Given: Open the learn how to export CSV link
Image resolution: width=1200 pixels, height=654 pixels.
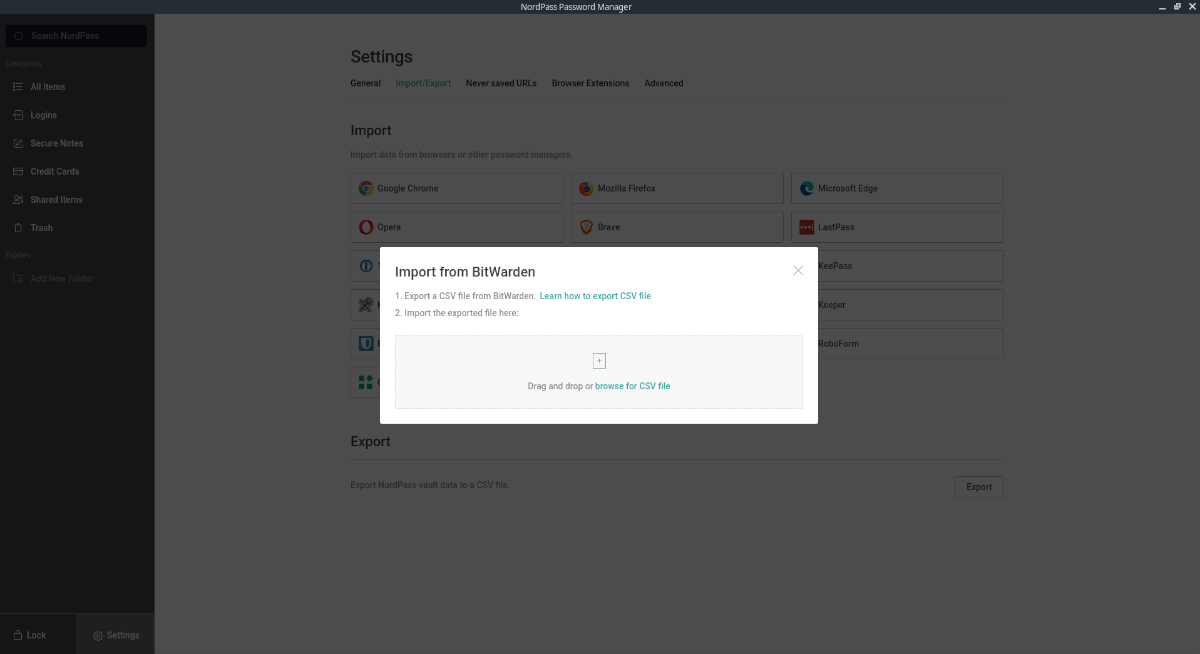Looking at the screenshot, I should tap(595, 295).
